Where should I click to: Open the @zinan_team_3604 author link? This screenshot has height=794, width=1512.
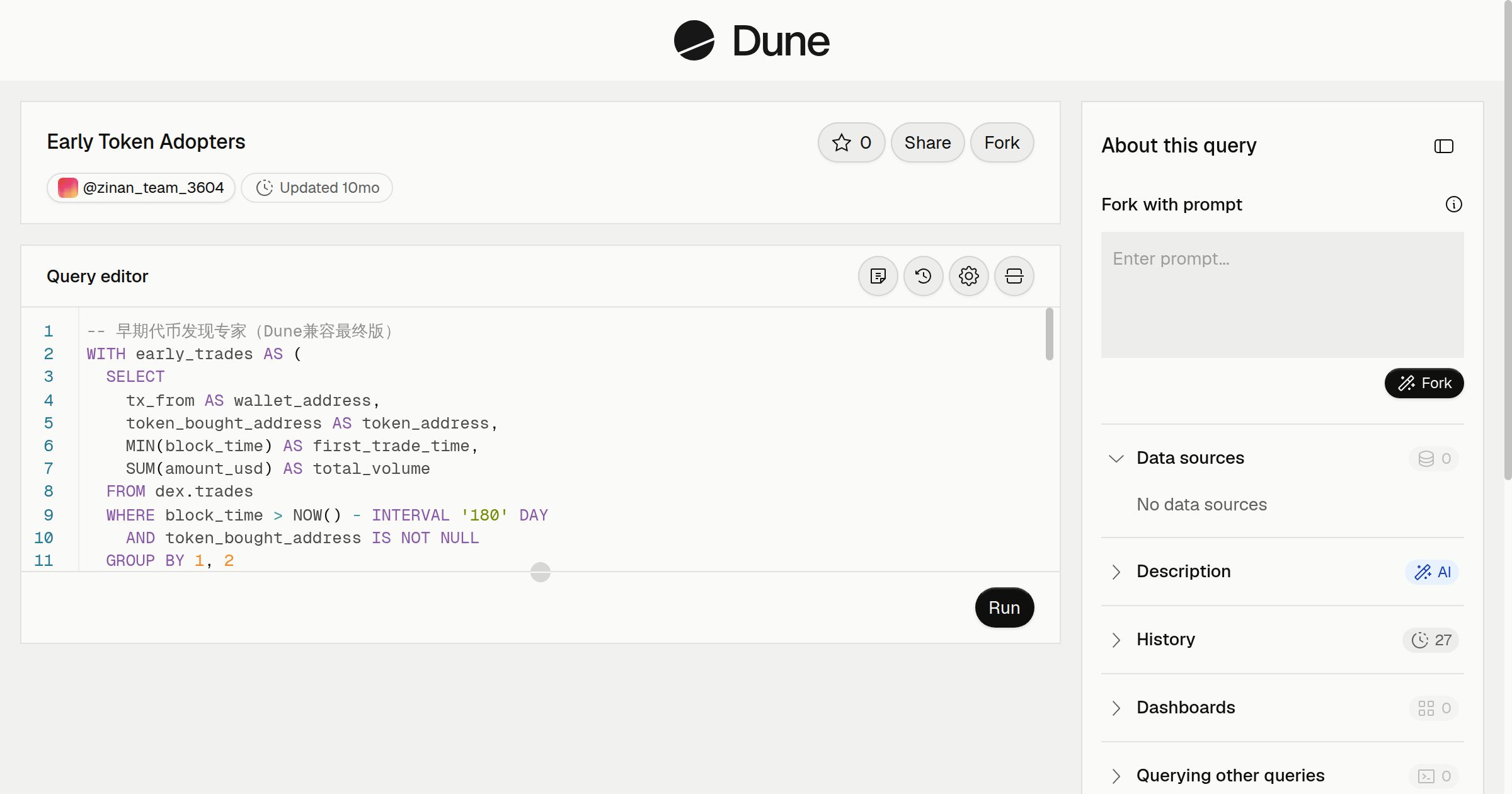141,188
